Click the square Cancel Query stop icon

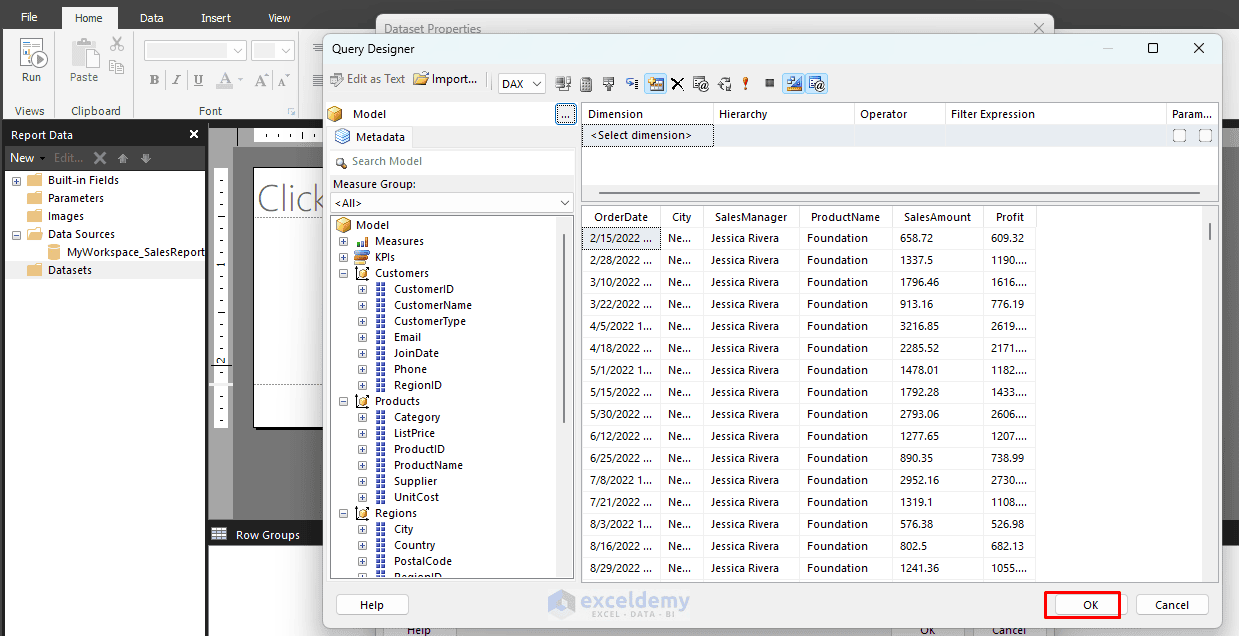pyautogui.click(x=769, y=84)
